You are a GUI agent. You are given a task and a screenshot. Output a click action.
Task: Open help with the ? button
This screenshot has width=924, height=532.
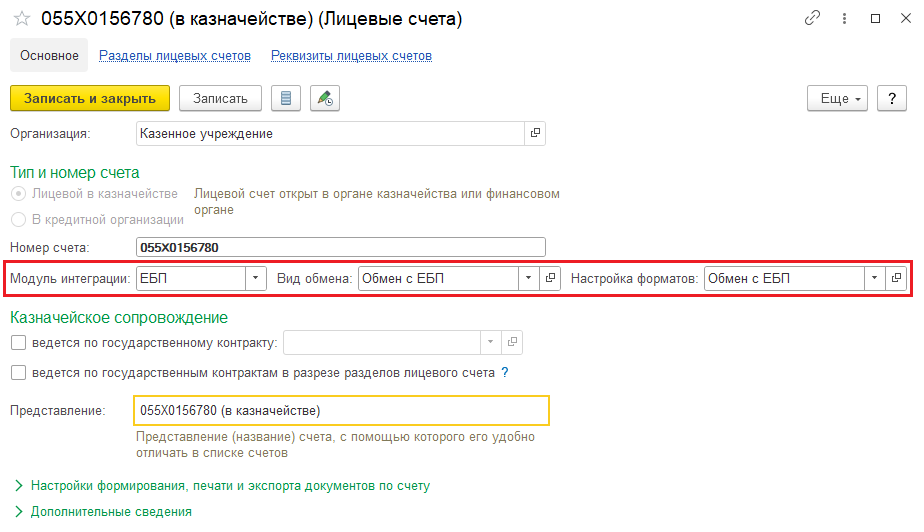click(892, 98)
